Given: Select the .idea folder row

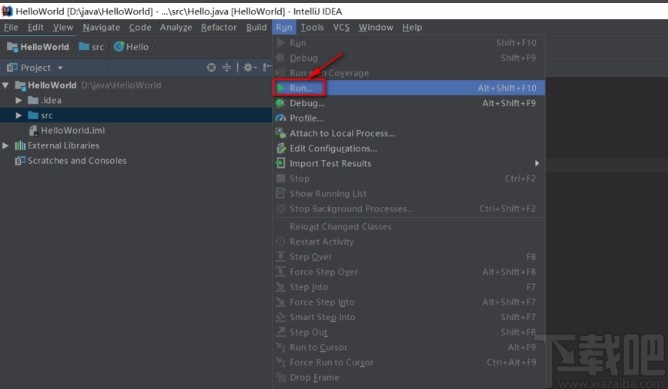Looking at the screenshot, I should pos(136,101).
